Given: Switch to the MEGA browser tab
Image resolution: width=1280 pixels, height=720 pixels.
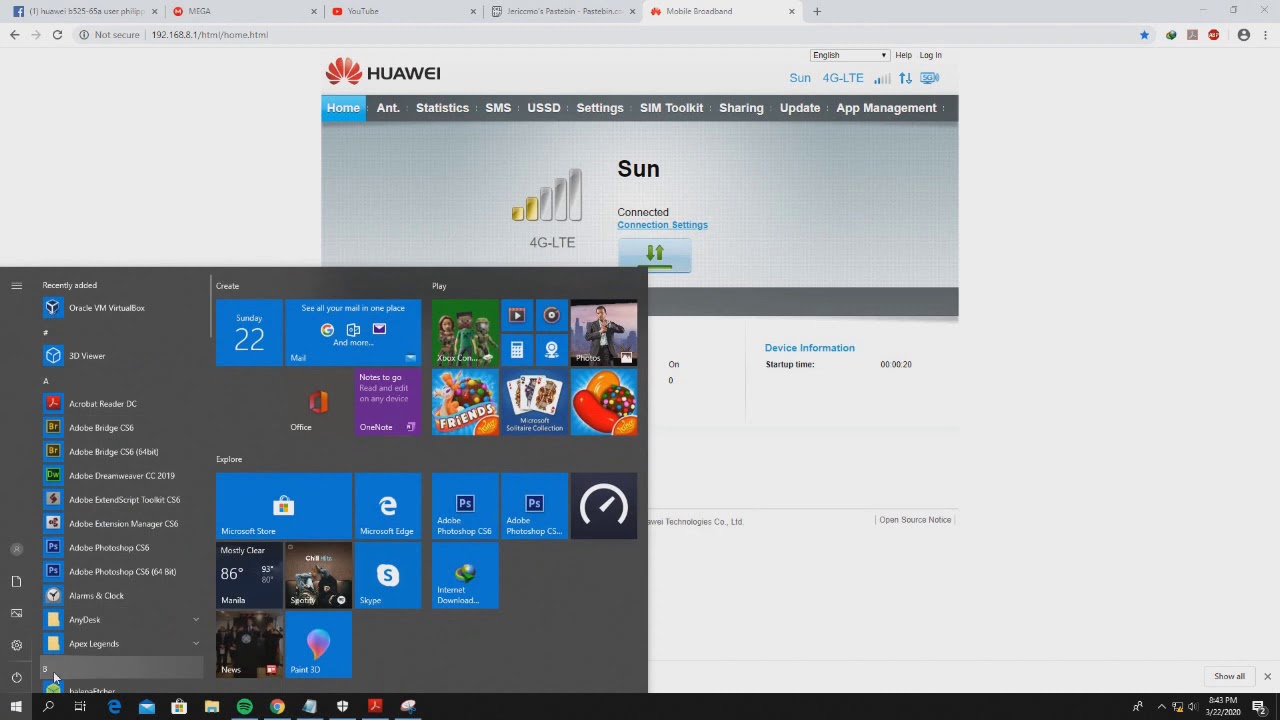Looking at the screenshot, I should click(244, 11).
